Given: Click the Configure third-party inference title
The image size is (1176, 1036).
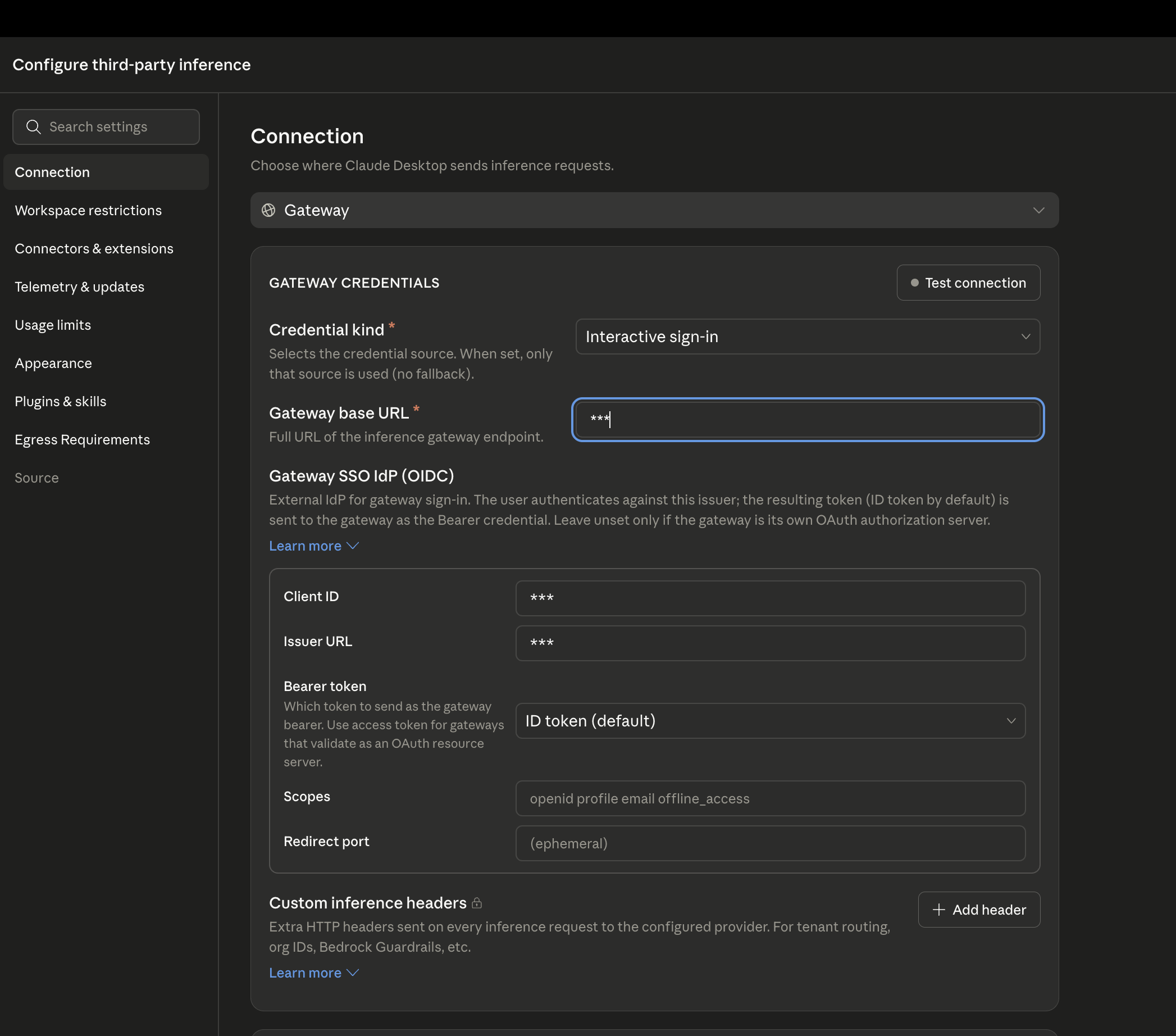Looking at the screenshot, I should click(x=131, y=65).
